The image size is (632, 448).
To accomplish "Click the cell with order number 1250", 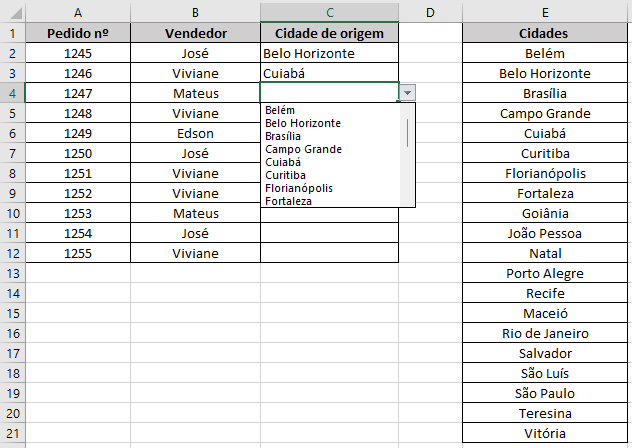I will click(x=77, y=153).
